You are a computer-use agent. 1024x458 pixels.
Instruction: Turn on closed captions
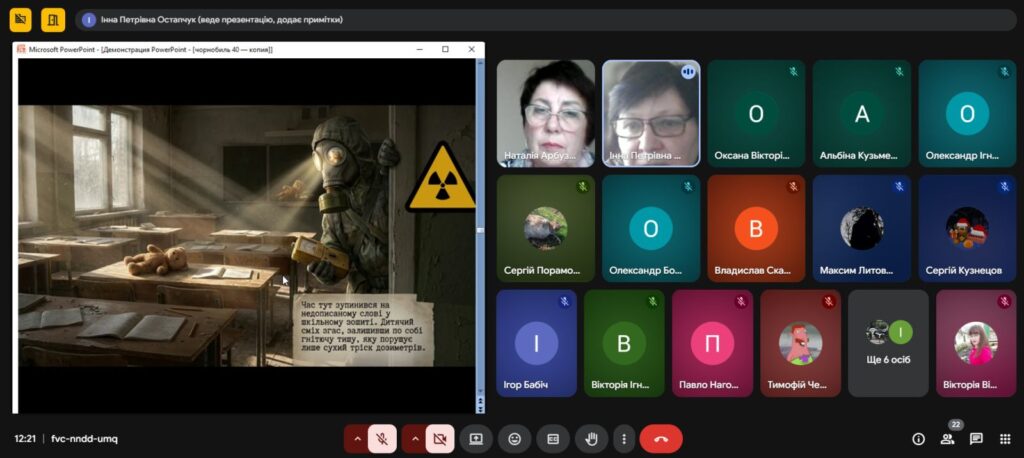(x=552, y=438)
